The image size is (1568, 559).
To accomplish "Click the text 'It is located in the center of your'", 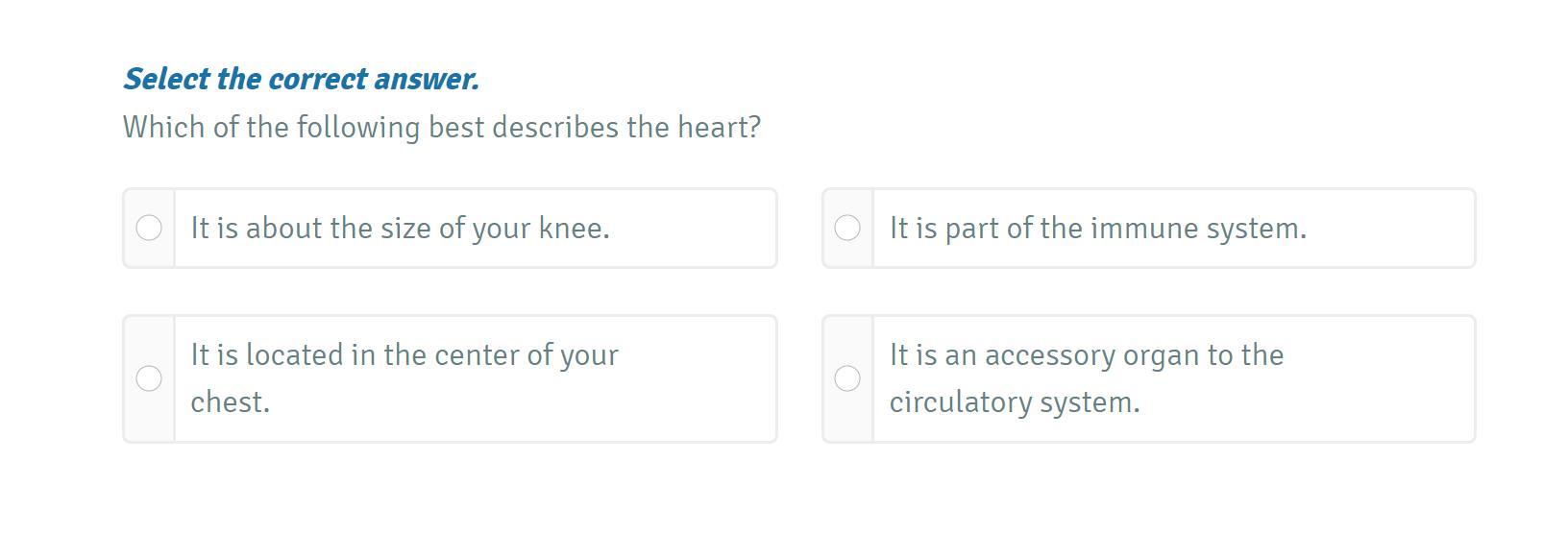I will [x=404, y=355].
